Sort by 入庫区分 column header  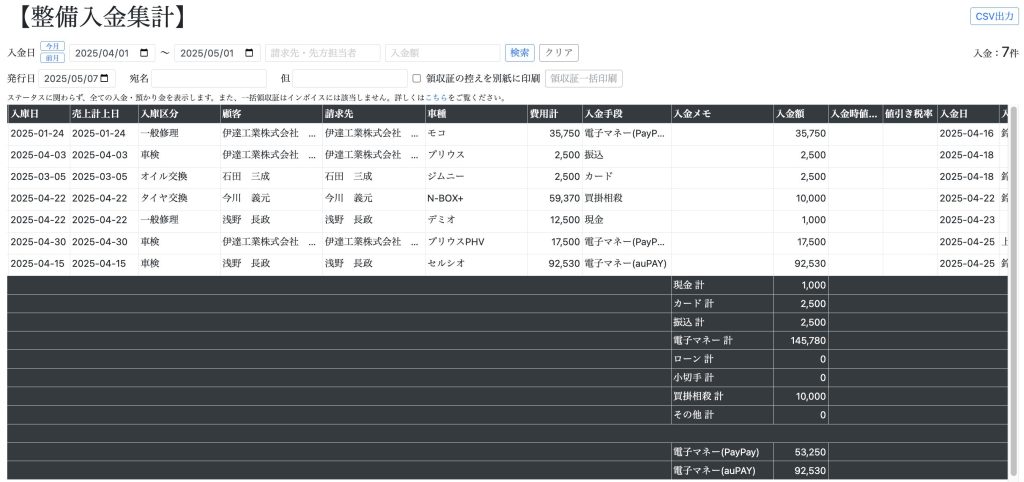click(179, 114)
